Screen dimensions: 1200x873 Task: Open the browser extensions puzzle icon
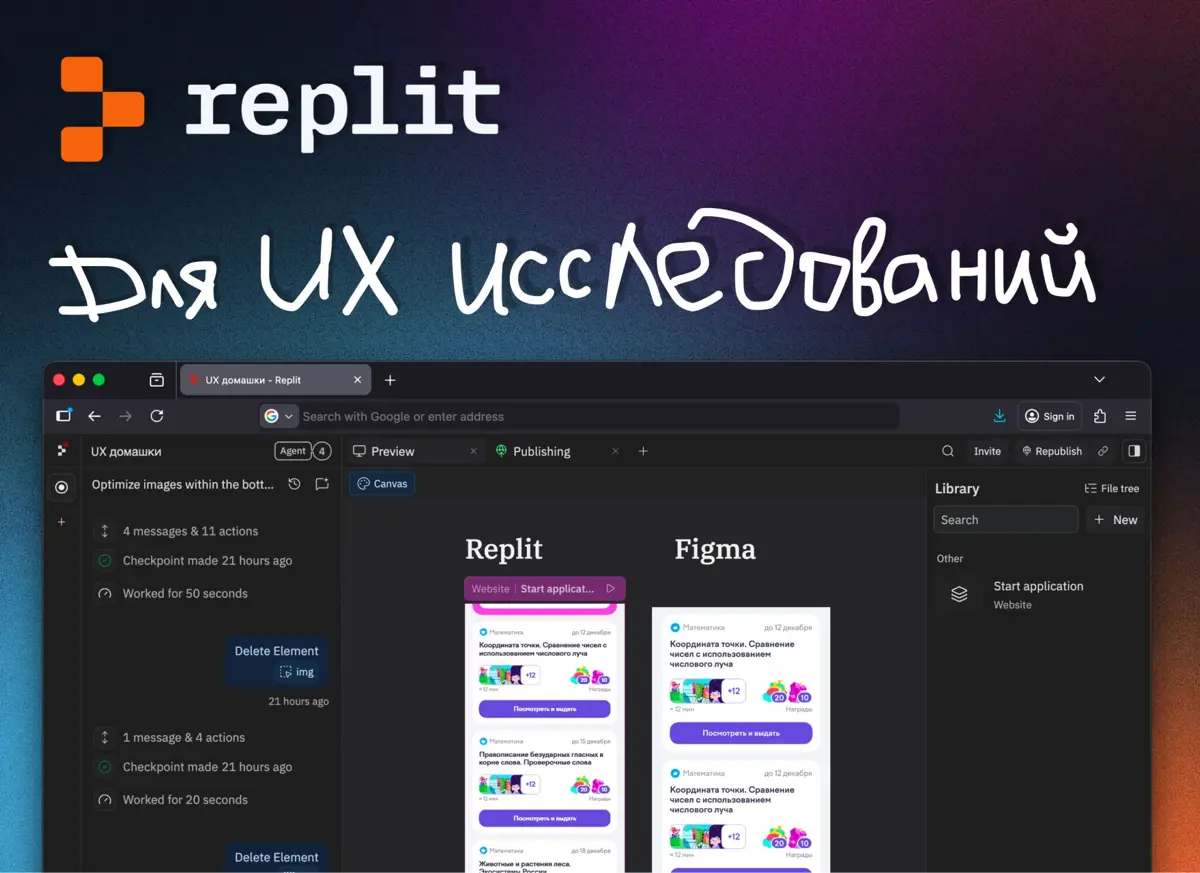click(x=1100, y=416)
